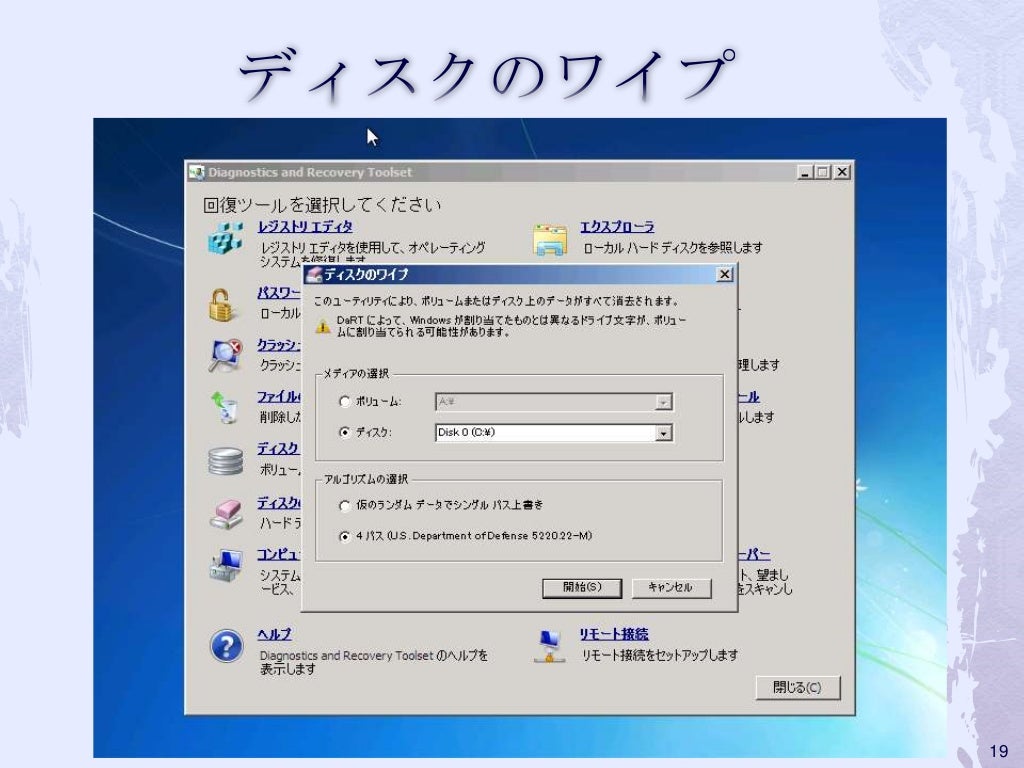
Task: Click the disk commander stacked disks icon
Action: (225, 462)
